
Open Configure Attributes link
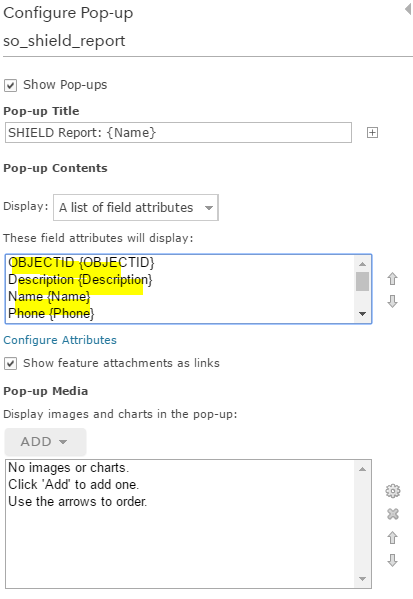pos(60,340)
